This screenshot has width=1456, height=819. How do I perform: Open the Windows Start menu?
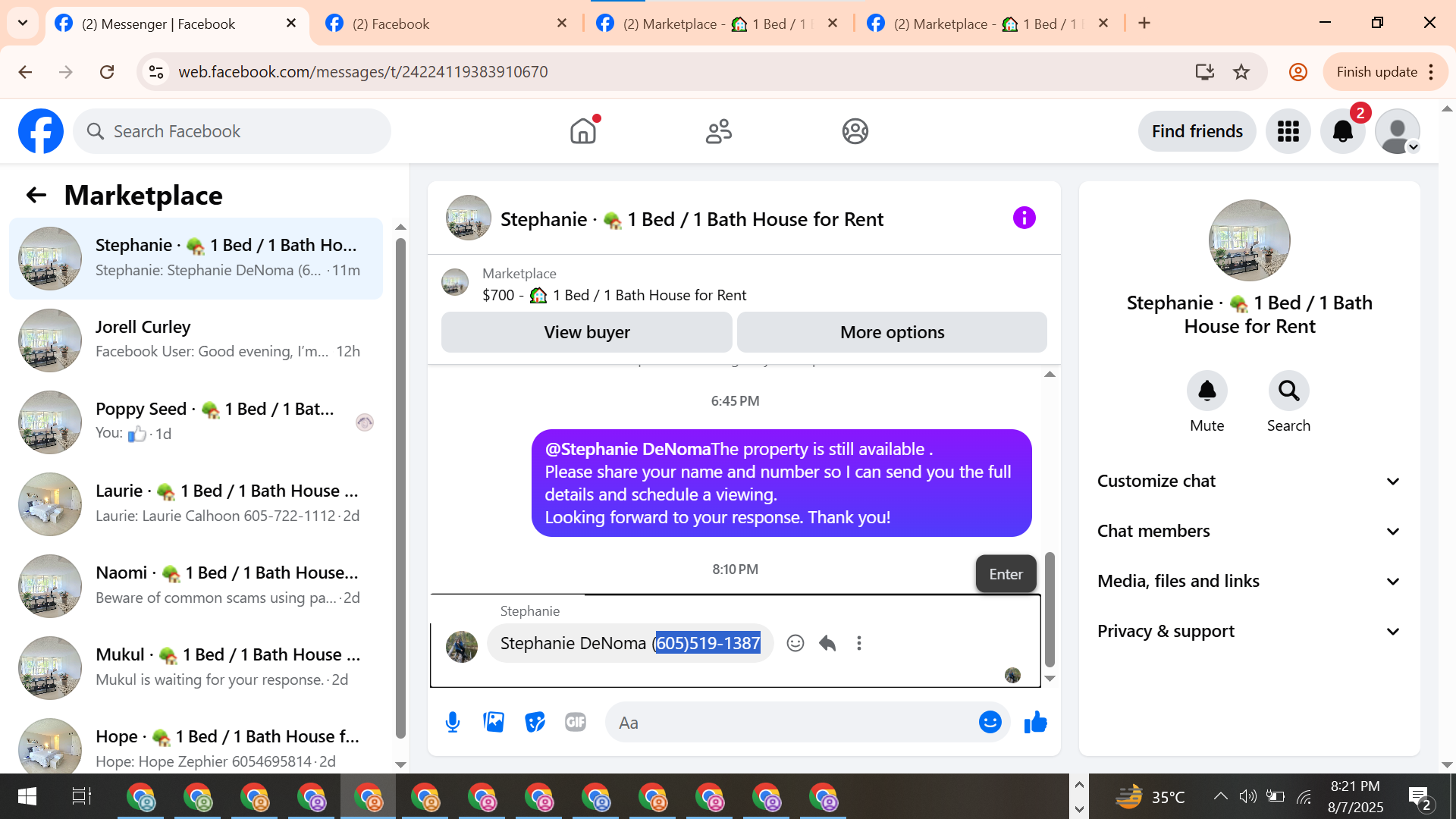tap(27, 796)
